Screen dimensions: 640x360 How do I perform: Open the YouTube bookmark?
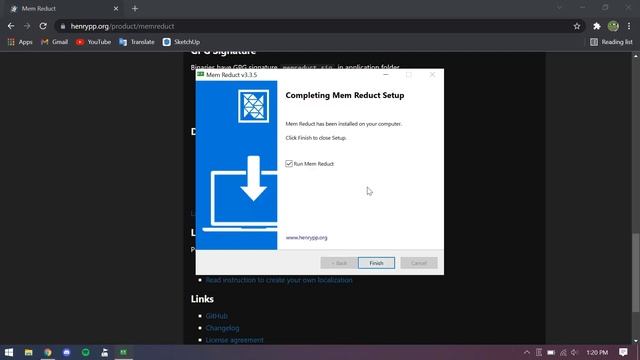tap(93, 42)
